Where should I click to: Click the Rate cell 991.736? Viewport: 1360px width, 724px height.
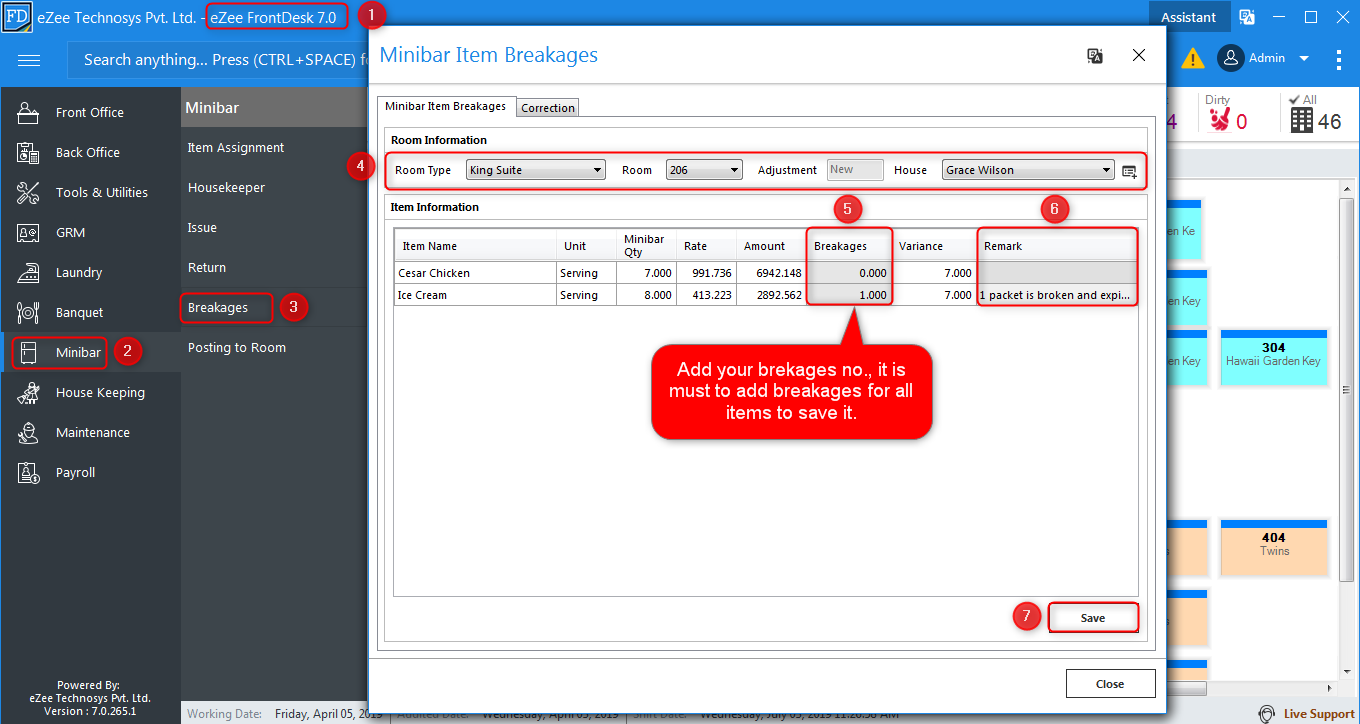tap(706, 273)
